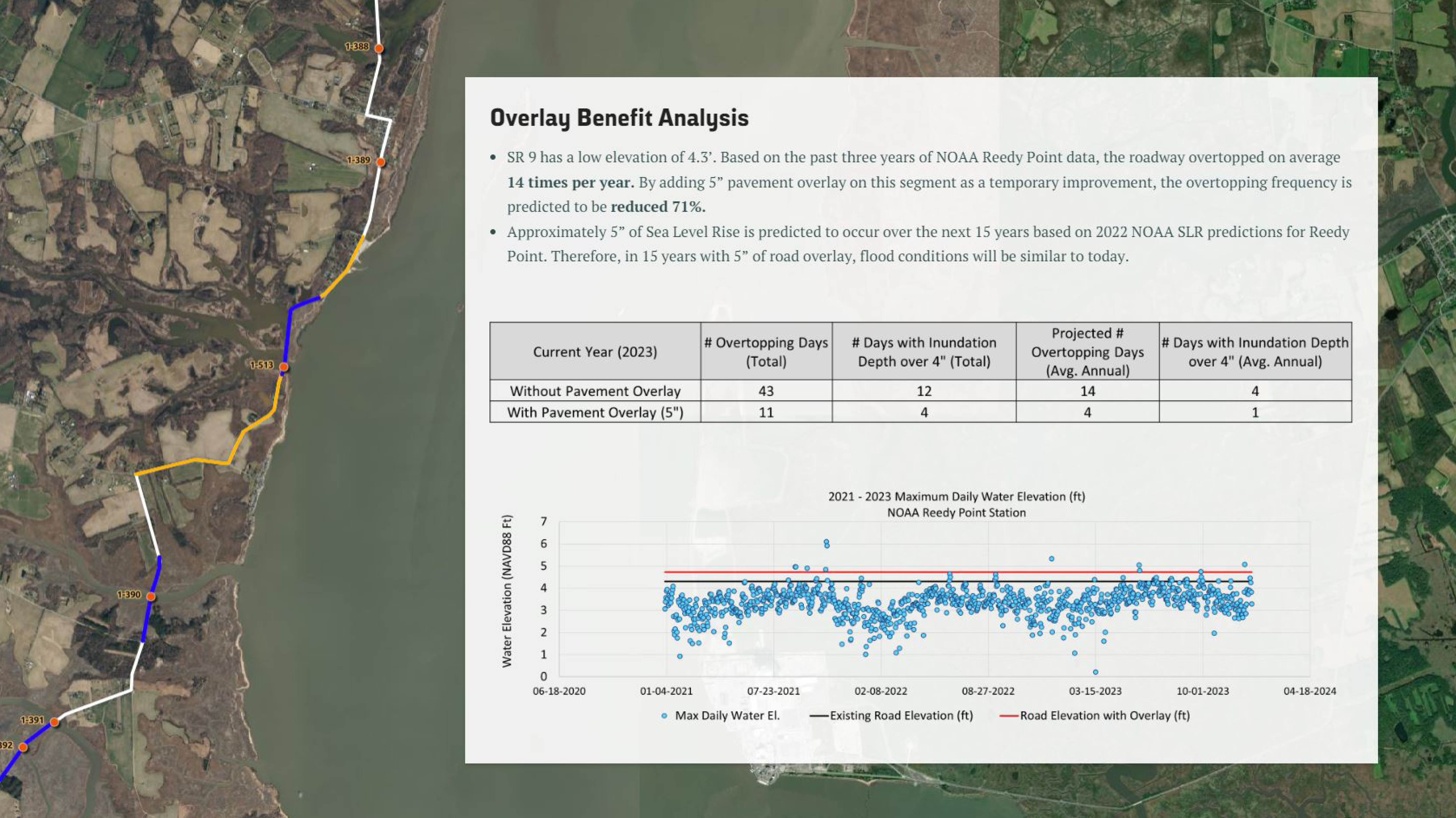
Task: Click the # Overtopping Days (Total) column header
Action: pyautogui.click(x=766, y=352)
